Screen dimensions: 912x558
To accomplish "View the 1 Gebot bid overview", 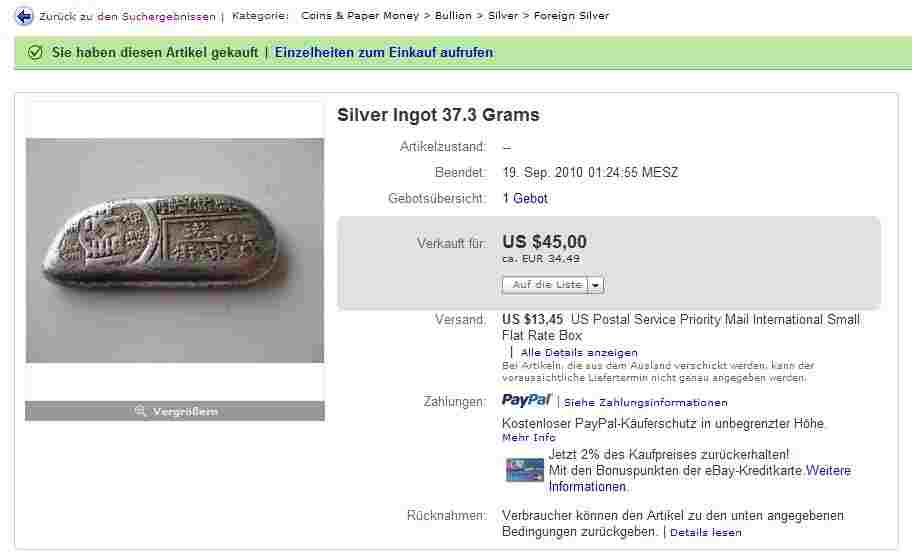I will pyautogui.click(x=525, y=198).
